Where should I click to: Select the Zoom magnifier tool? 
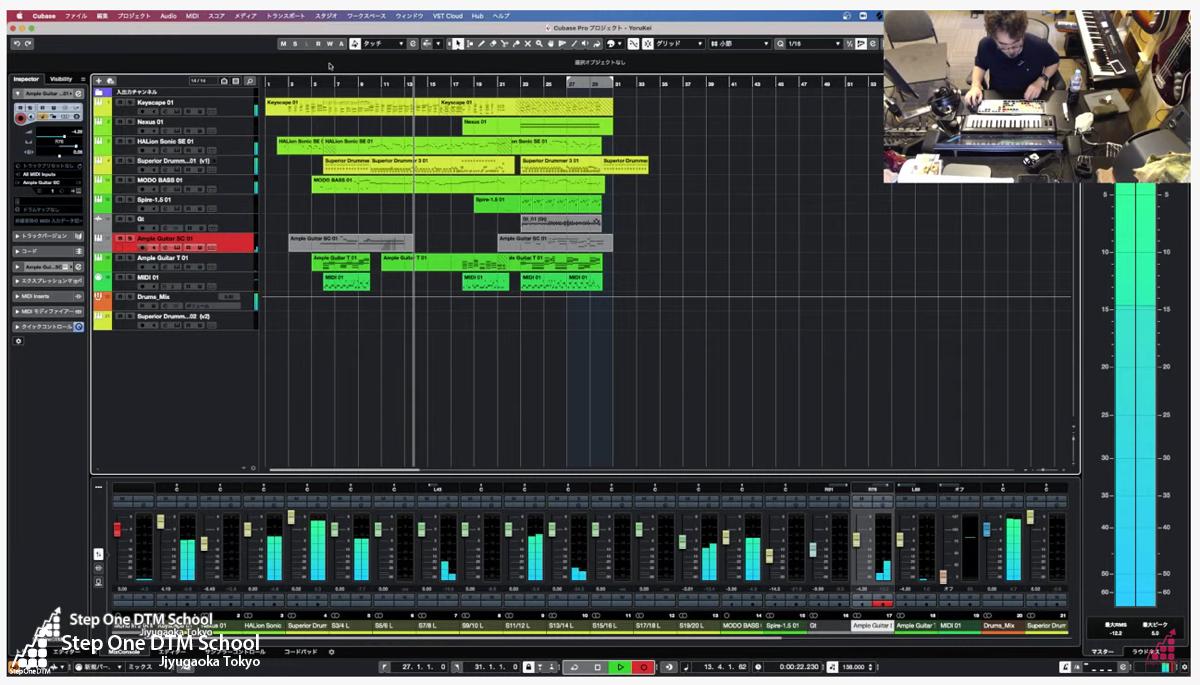(x=540, y=44)
